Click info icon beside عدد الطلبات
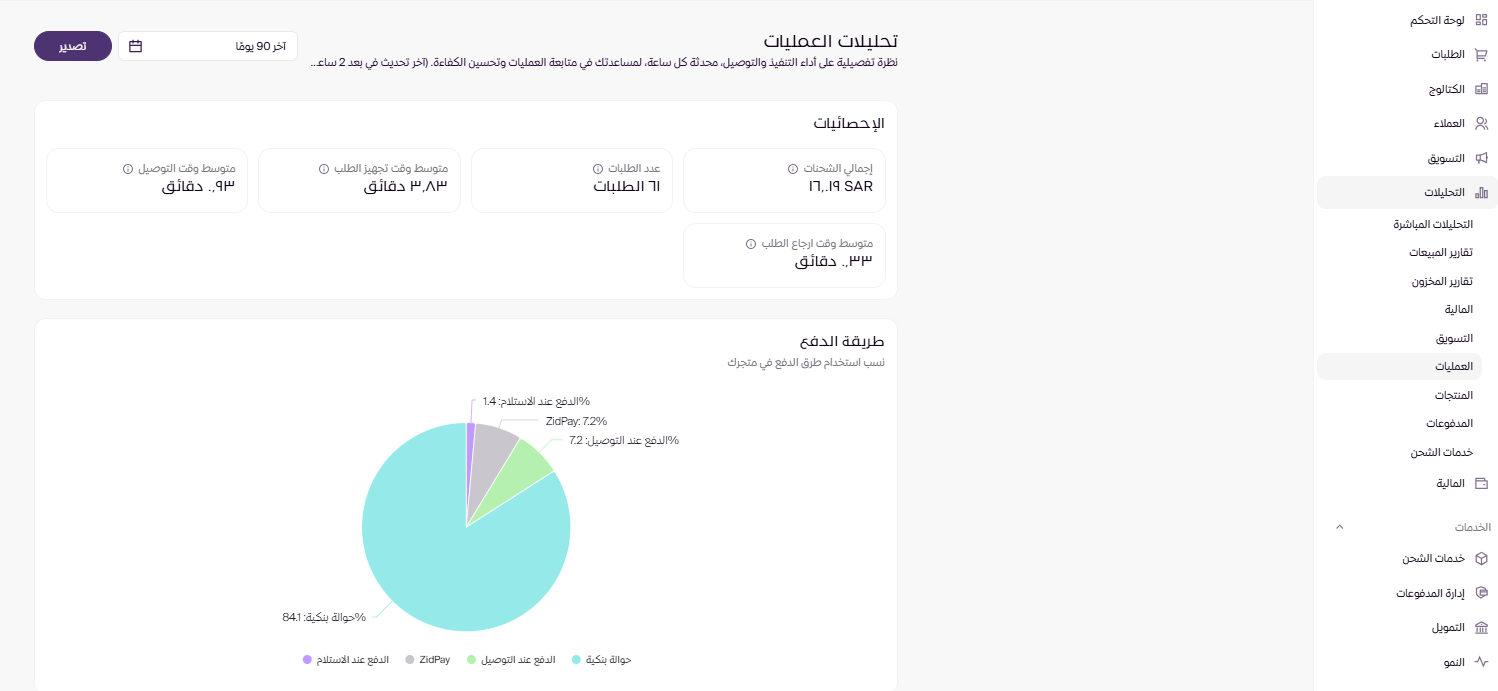Screen dimensions: 1498x691 click(598, 169)
